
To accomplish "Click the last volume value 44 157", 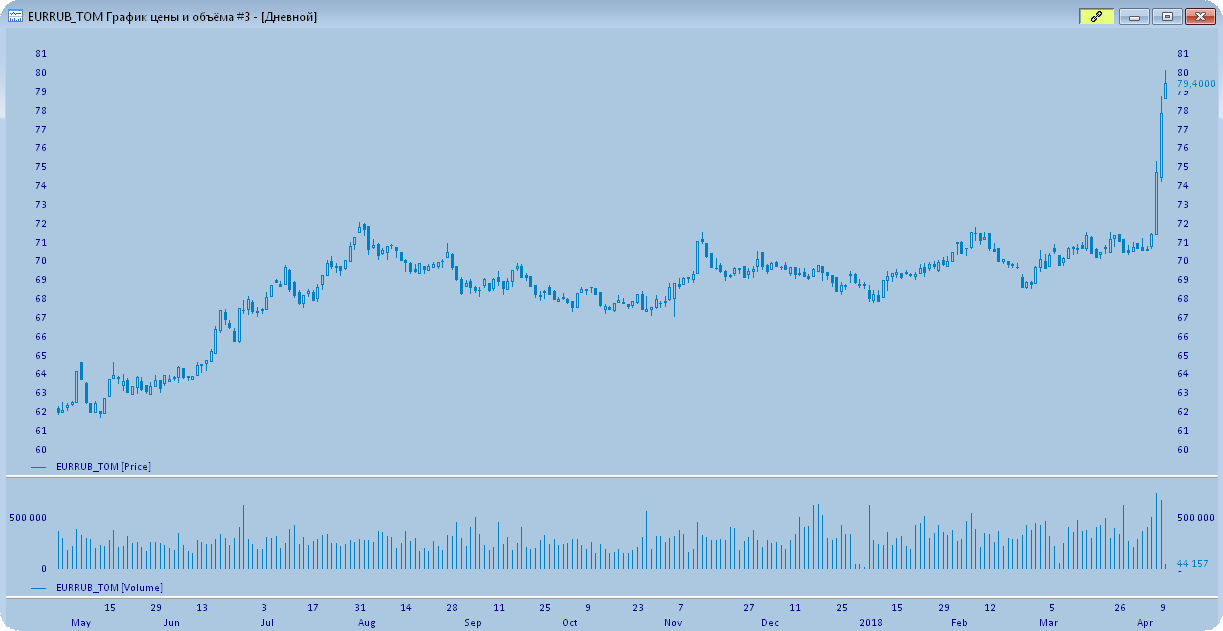I will [x=1192, y=563].
